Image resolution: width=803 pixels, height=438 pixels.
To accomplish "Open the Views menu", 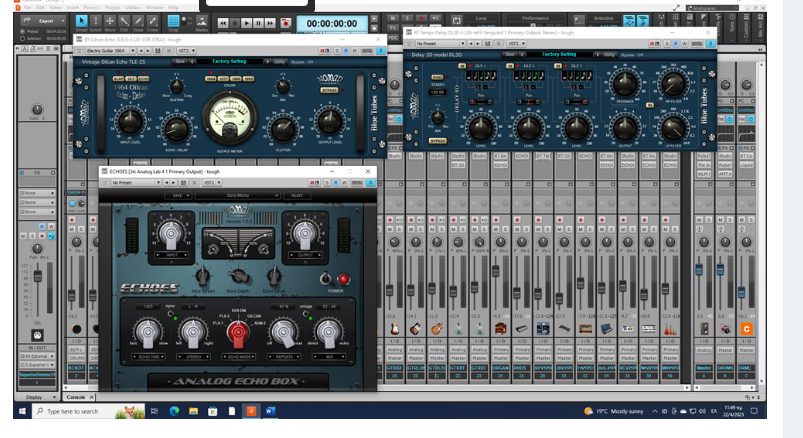I will tap(55, 8).
